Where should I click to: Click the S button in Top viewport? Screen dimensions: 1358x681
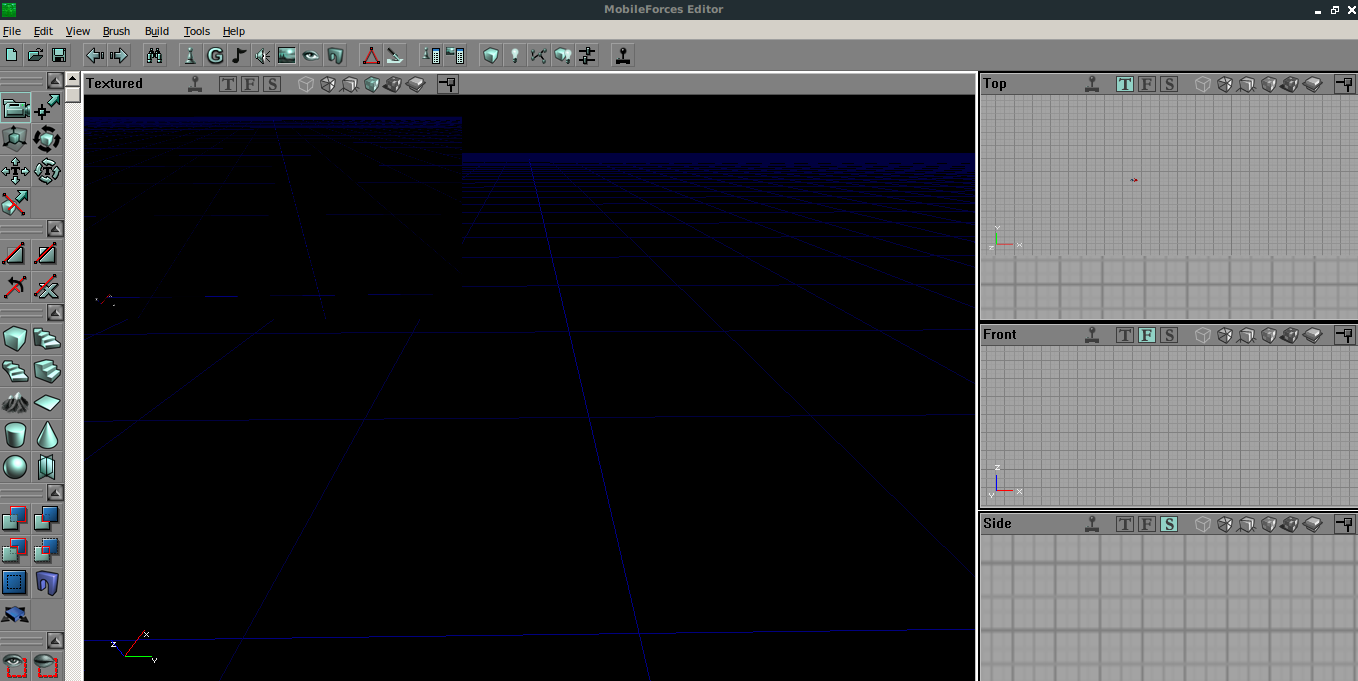pos(1169,84)
